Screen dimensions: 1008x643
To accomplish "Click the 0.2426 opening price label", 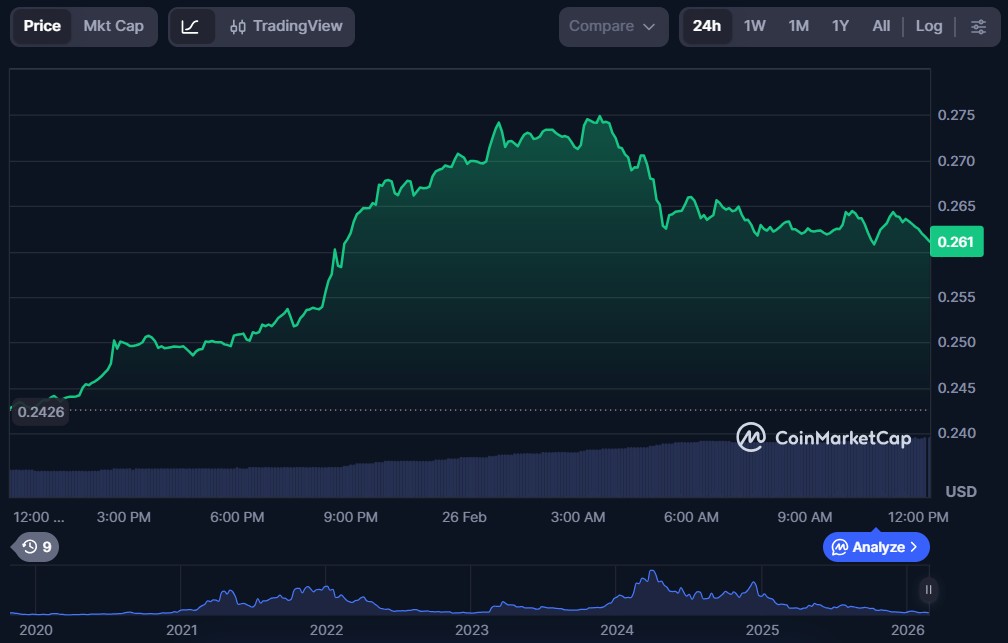I will 39,411.
